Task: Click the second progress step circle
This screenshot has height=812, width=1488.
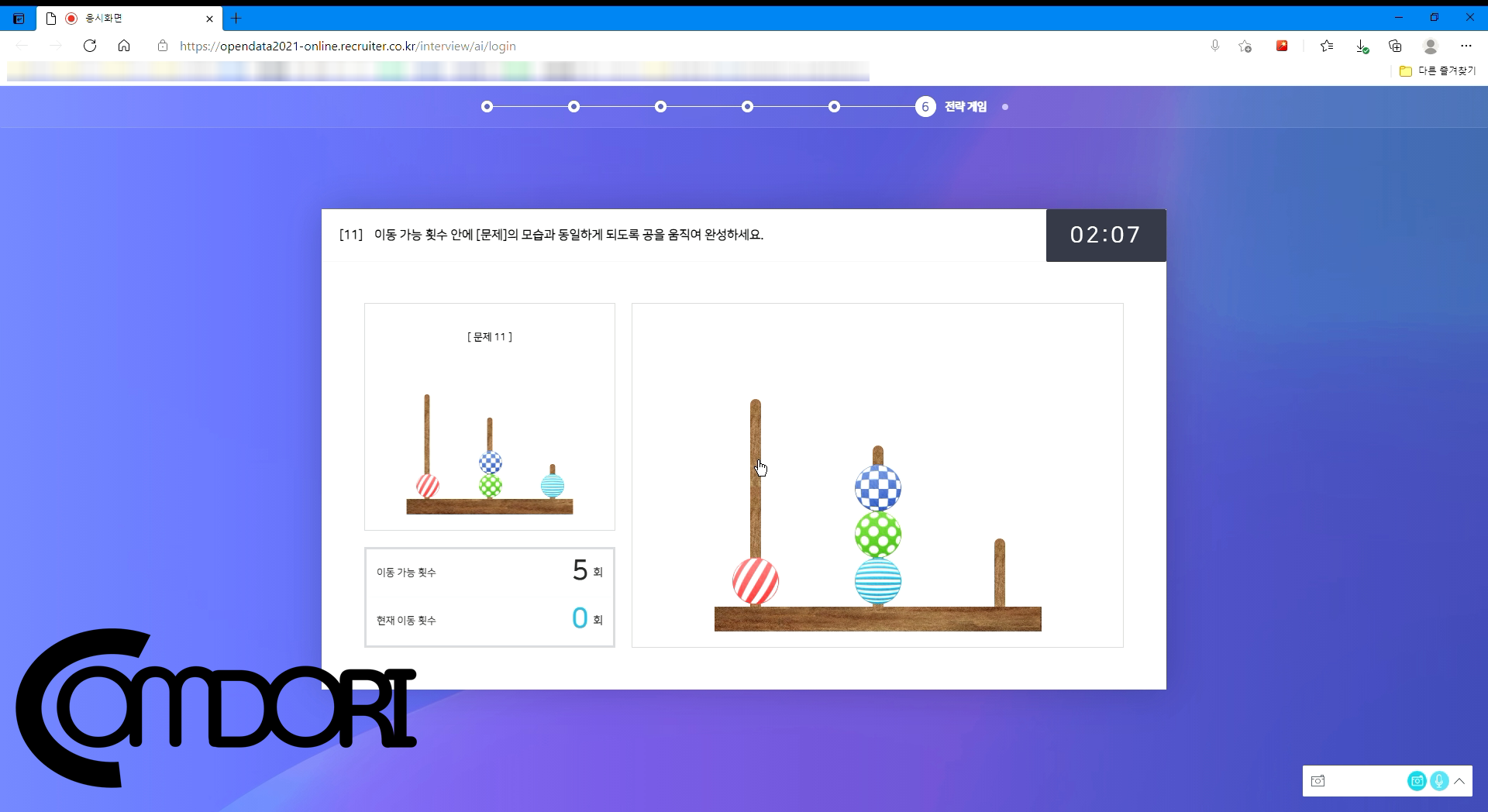Action: pyautogui.click(x=573, y=107)
